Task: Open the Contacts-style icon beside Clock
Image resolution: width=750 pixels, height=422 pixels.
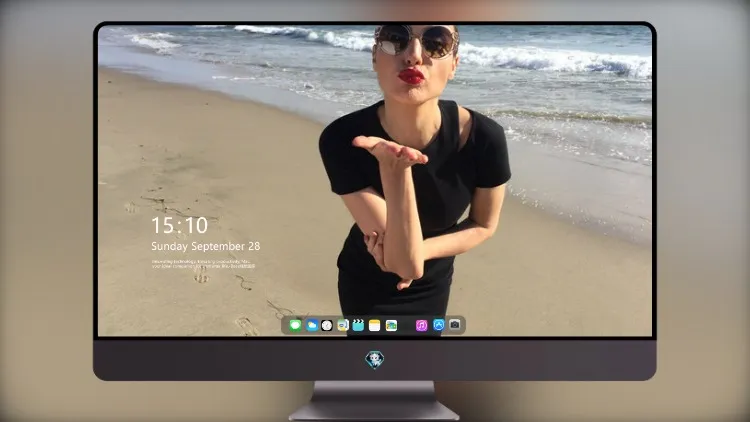Action: pos(342,325)
